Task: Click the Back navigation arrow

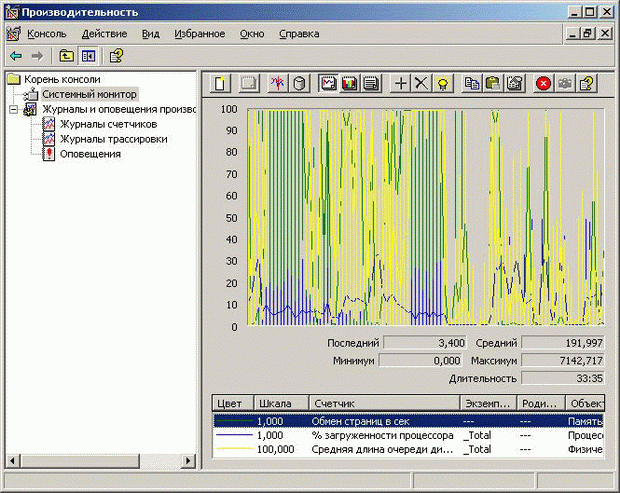Action: pyautogui.click(x=15, y=56)
